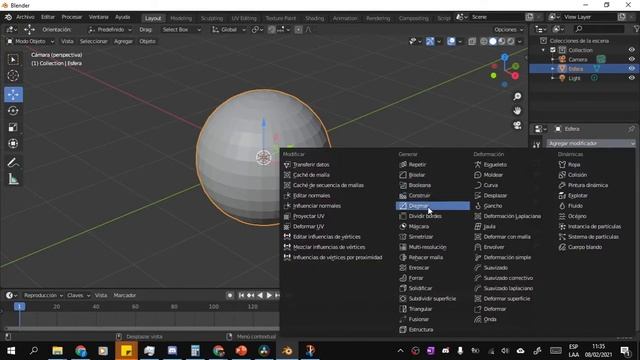Activate the Rotate tool
640x360 pixels.
click(13, 111)
